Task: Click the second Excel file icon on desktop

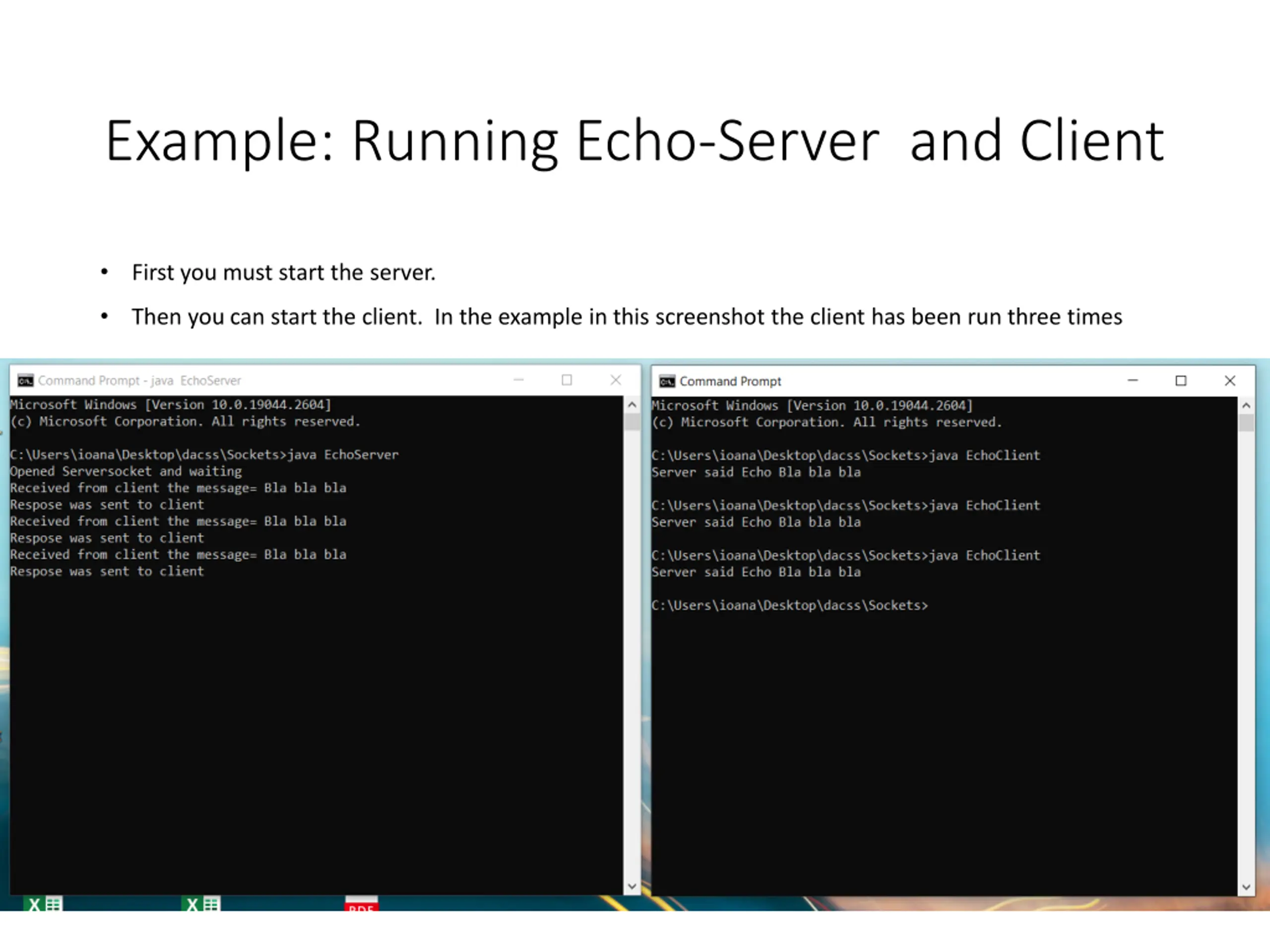Action: point(201,904)
